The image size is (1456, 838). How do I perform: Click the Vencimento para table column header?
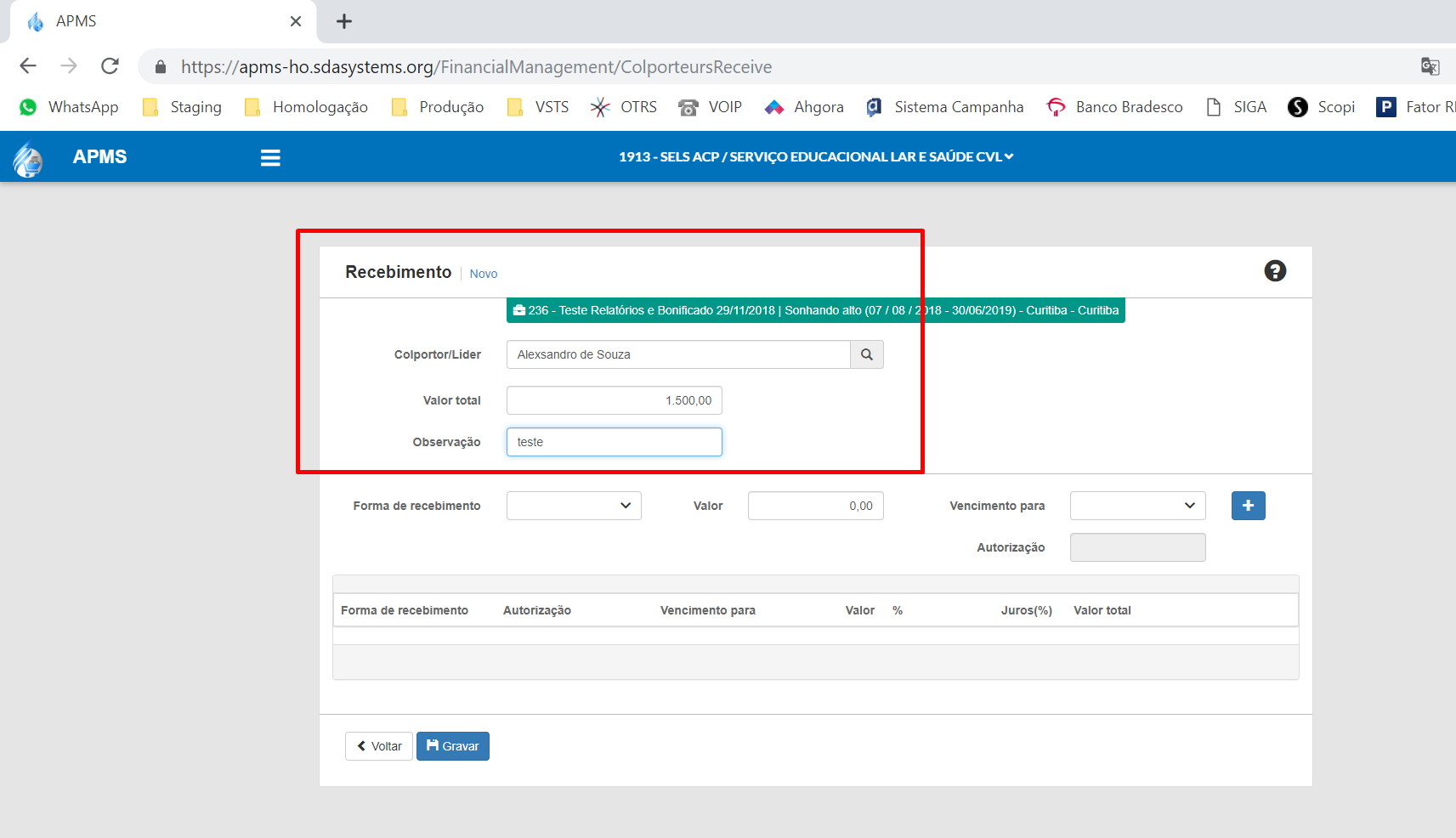click(708, 610)
